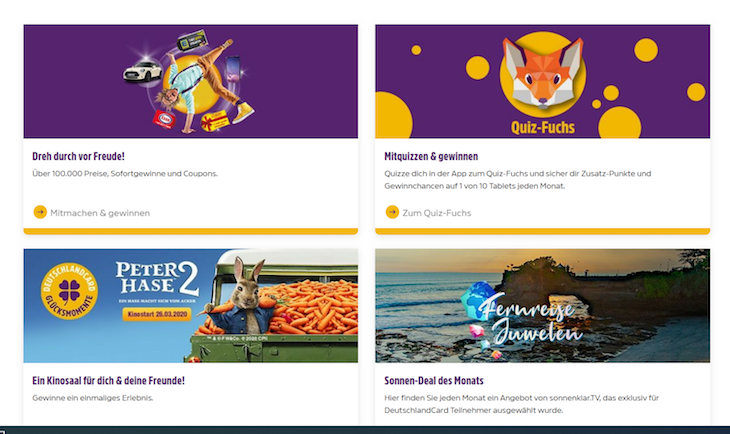The height and width of the screenshot is (434, 730).
Task: Click the white Mini car image
Action: (142, 71)
